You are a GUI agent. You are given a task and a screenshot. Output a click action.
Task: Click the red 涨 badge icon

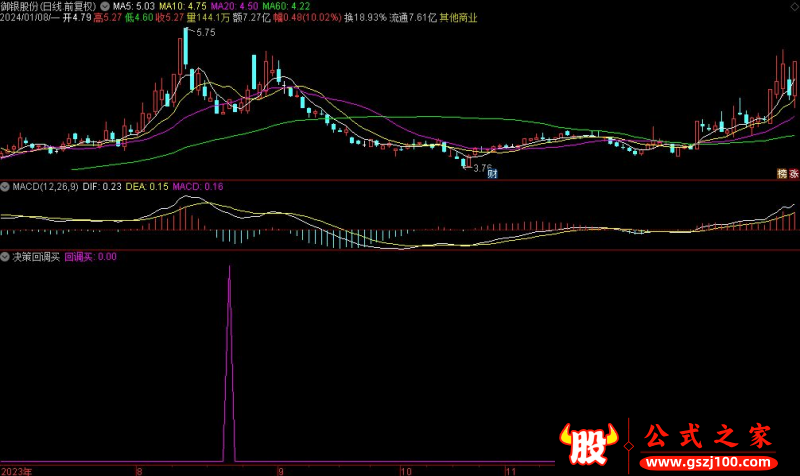793,173
